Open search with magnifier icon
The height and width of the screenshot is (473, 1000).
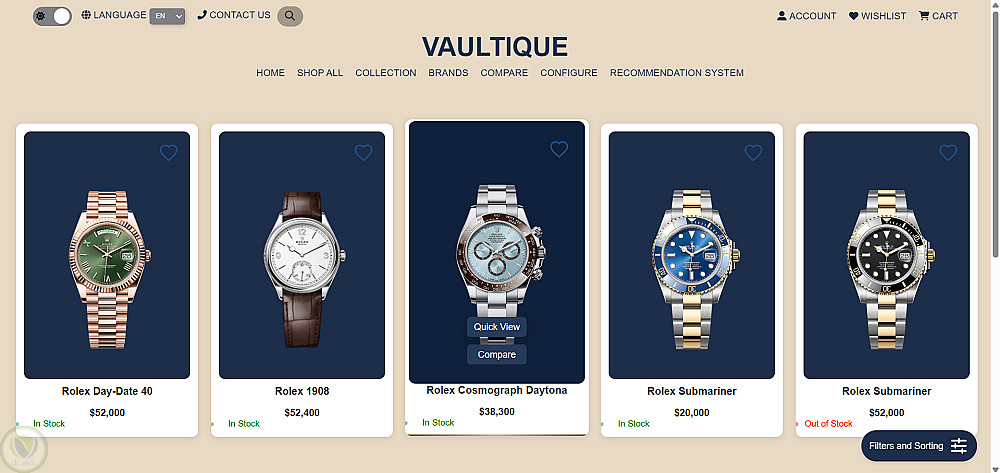coord(290,16)
